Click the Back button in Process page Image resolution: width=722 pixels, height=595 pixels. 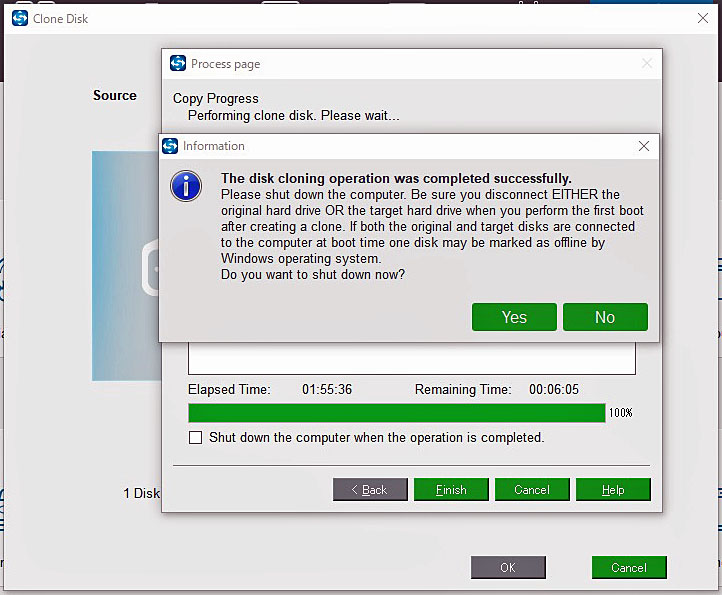(370, 490)
